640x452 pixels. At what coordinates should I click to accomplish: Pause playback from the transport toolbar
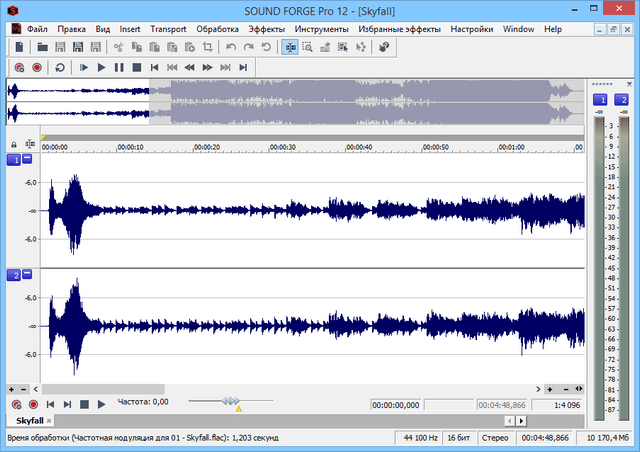119,67
